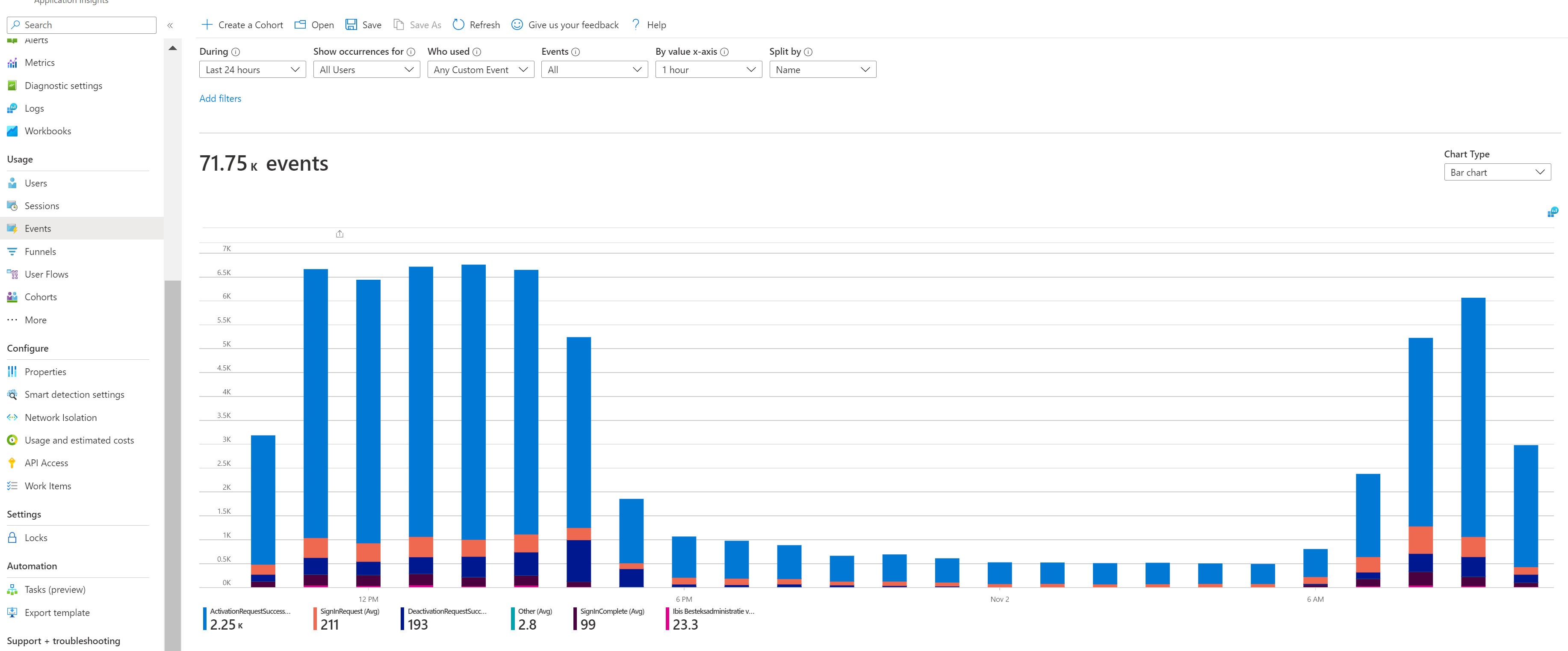Click the DeactivationRequestSucc navy legend swatch
The width and height of the screenshot is (1568, 651).
(x=402, y=619)
